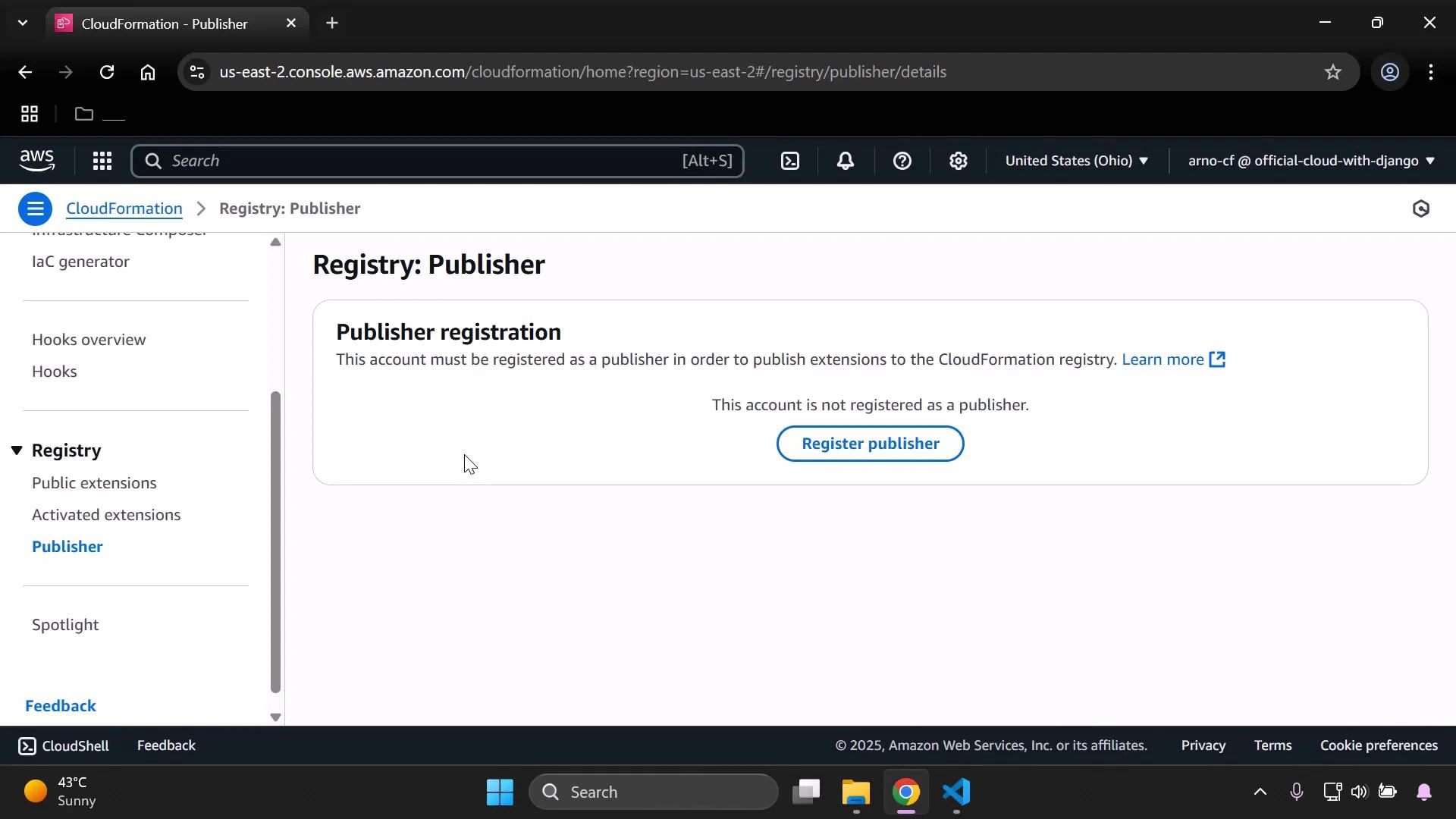Open the Learn more link
Viewport: 1456px width, 819px height.
click(x=1164, y=360)
